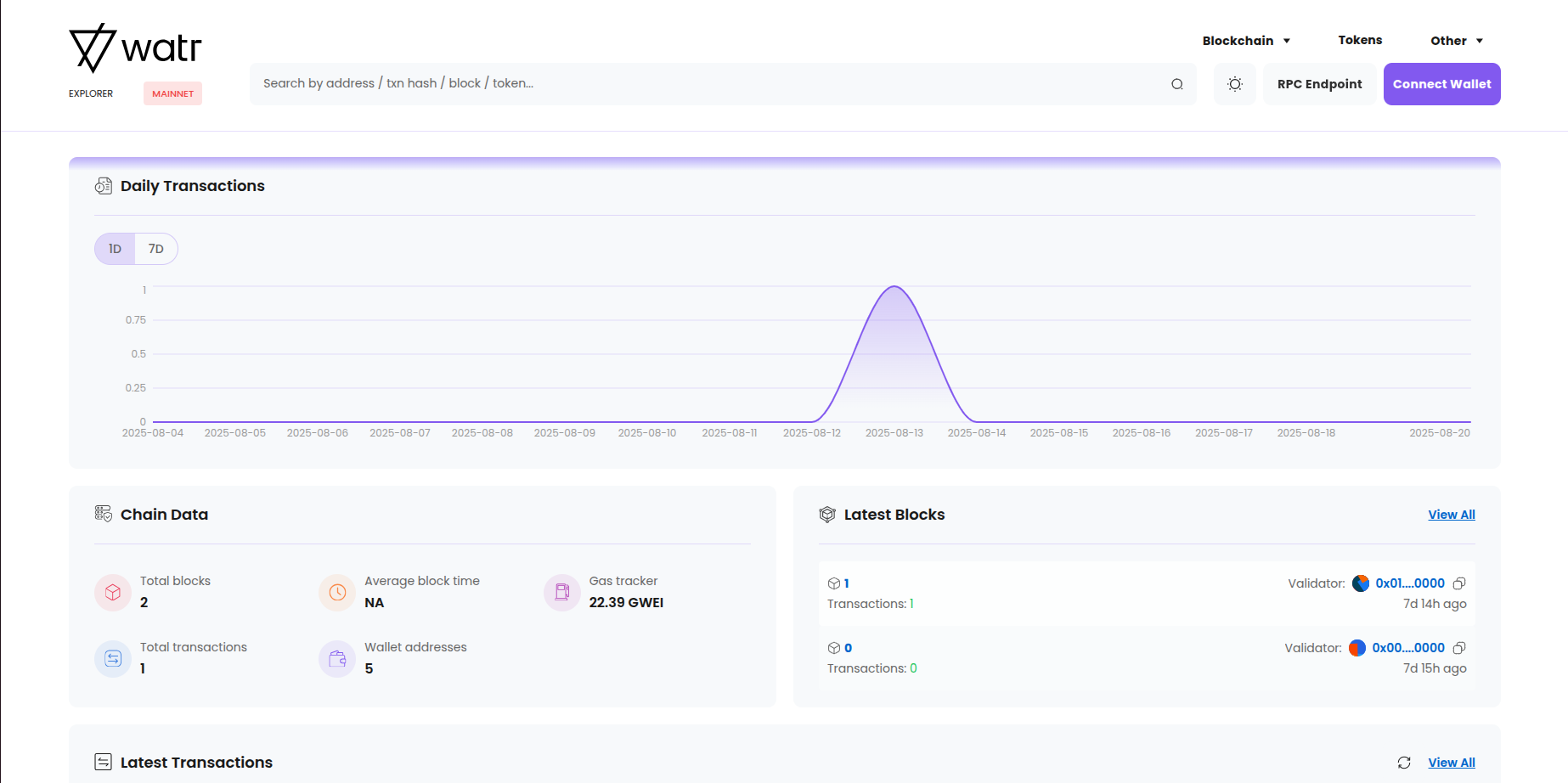1568x783 pixels.
Task: Click the gas tracker fuel pump icon
Action: coord(561,592)
